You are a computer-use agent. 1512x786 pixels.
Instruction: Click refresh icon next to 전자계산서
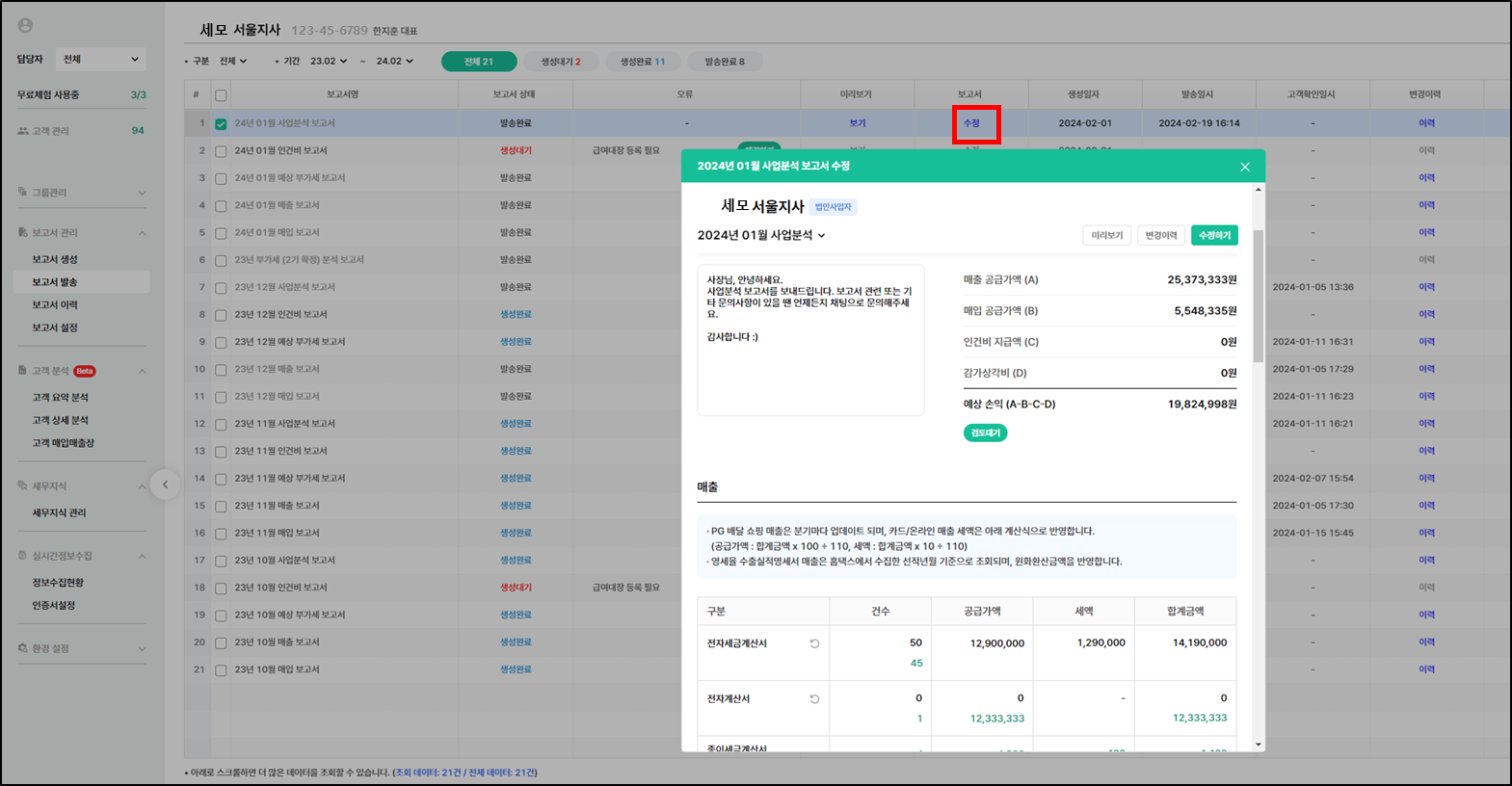click(814, 699)
